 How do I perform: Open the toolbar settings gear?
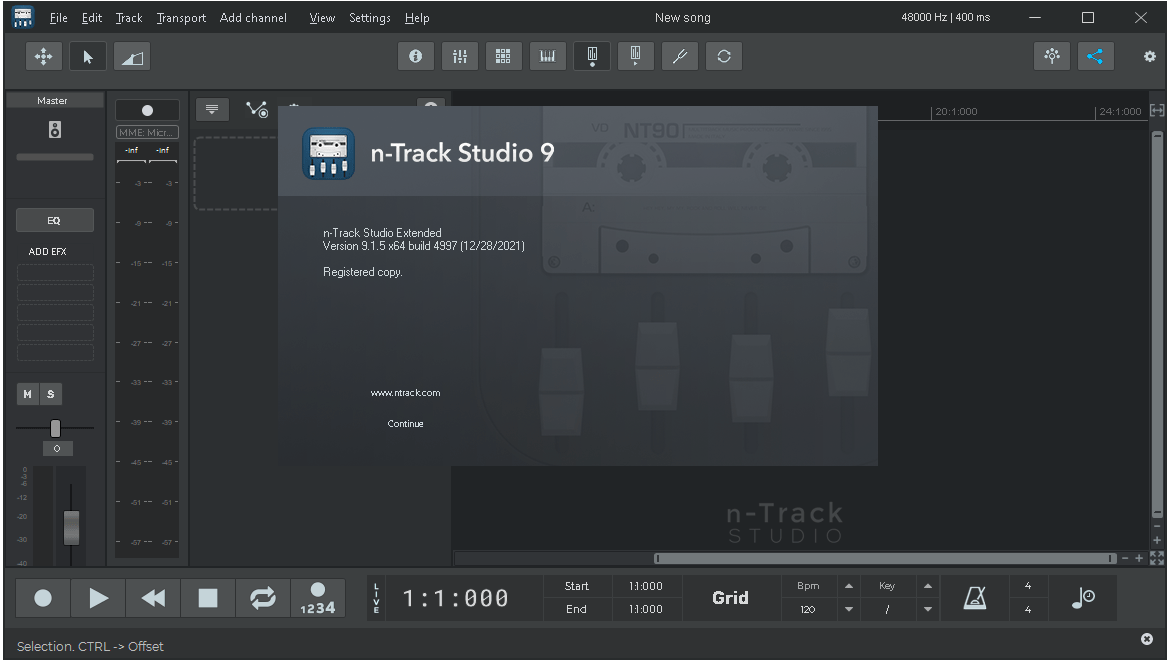pyautogui.click(x=1150, y=56)
